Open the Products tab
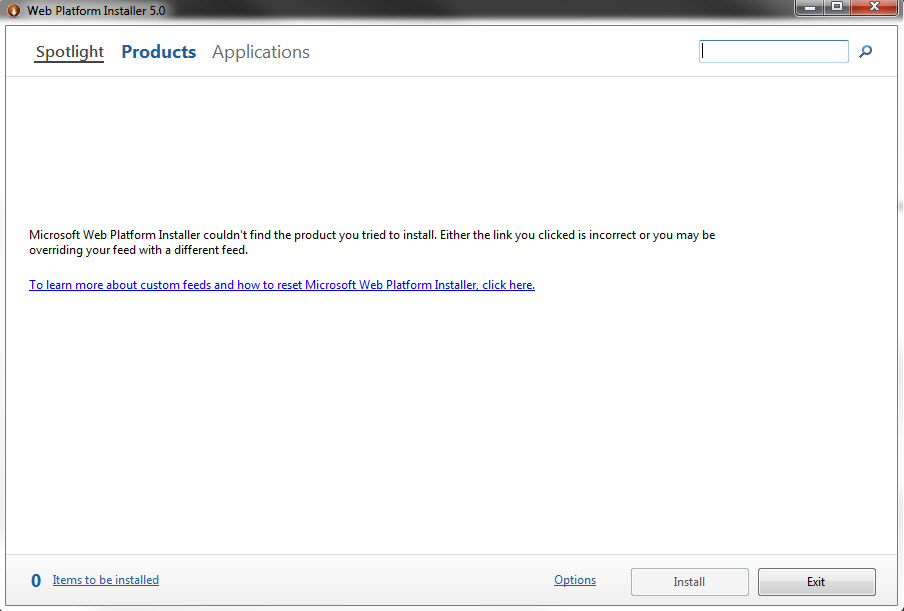The width and height of the screenshot is (904, 611). [x=159, y=52]
